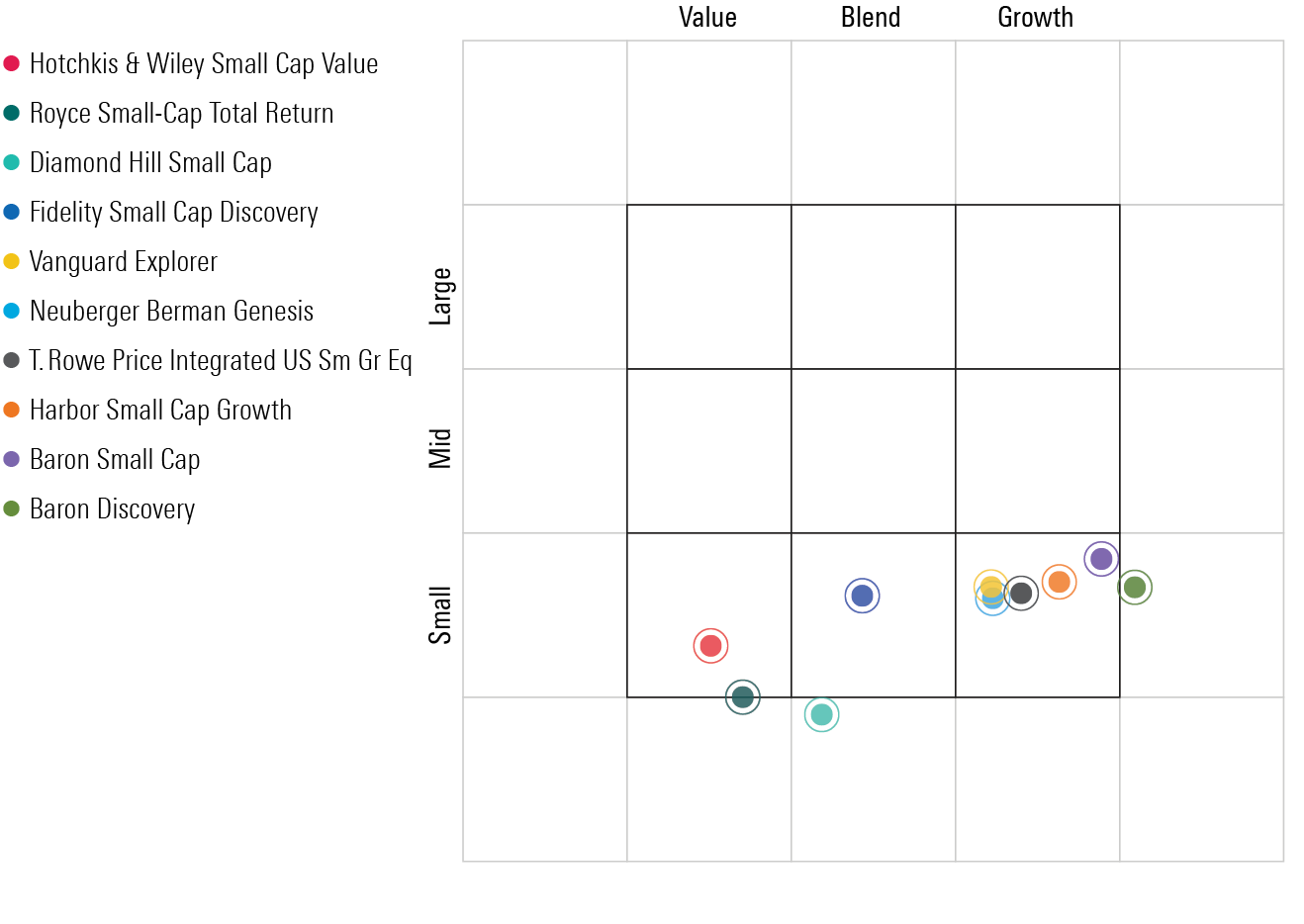This screenshot has width=1304, height=924.
Task: Click Hotchkis & Wiley Small Cap Value legend label
Action: [204, 64]
